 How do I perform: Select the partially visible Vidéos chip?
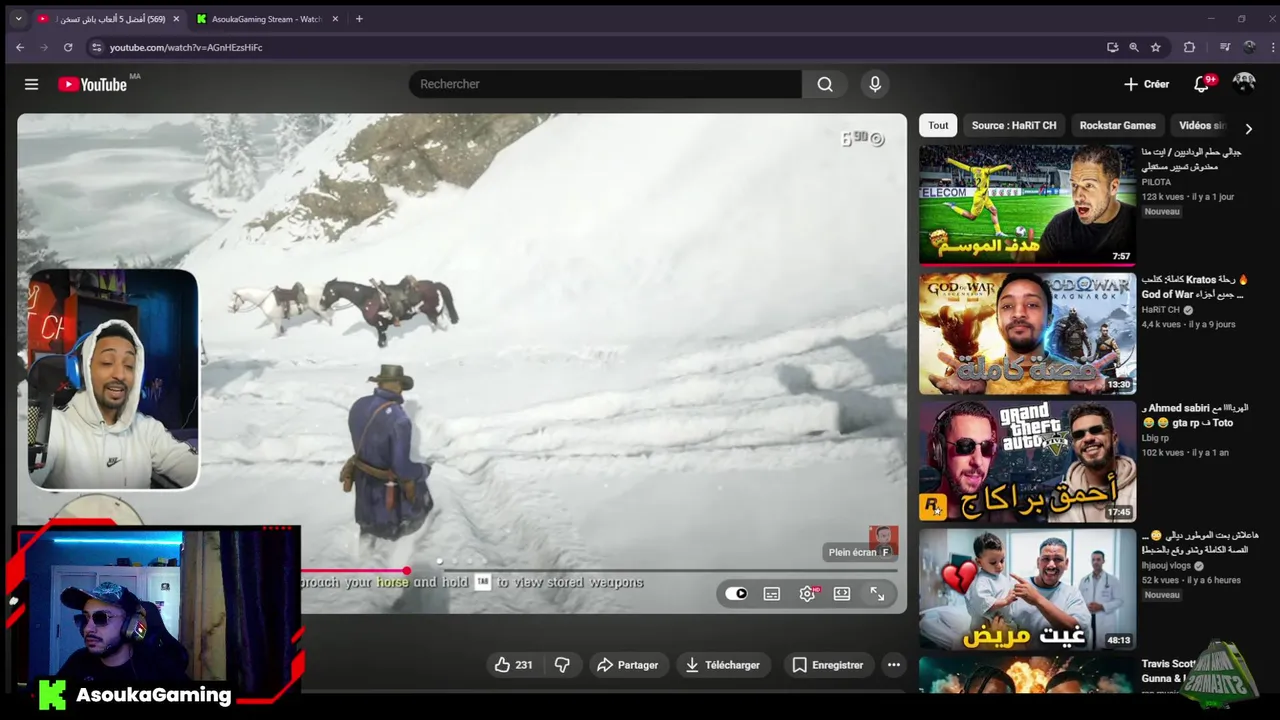click(1200, 125)
